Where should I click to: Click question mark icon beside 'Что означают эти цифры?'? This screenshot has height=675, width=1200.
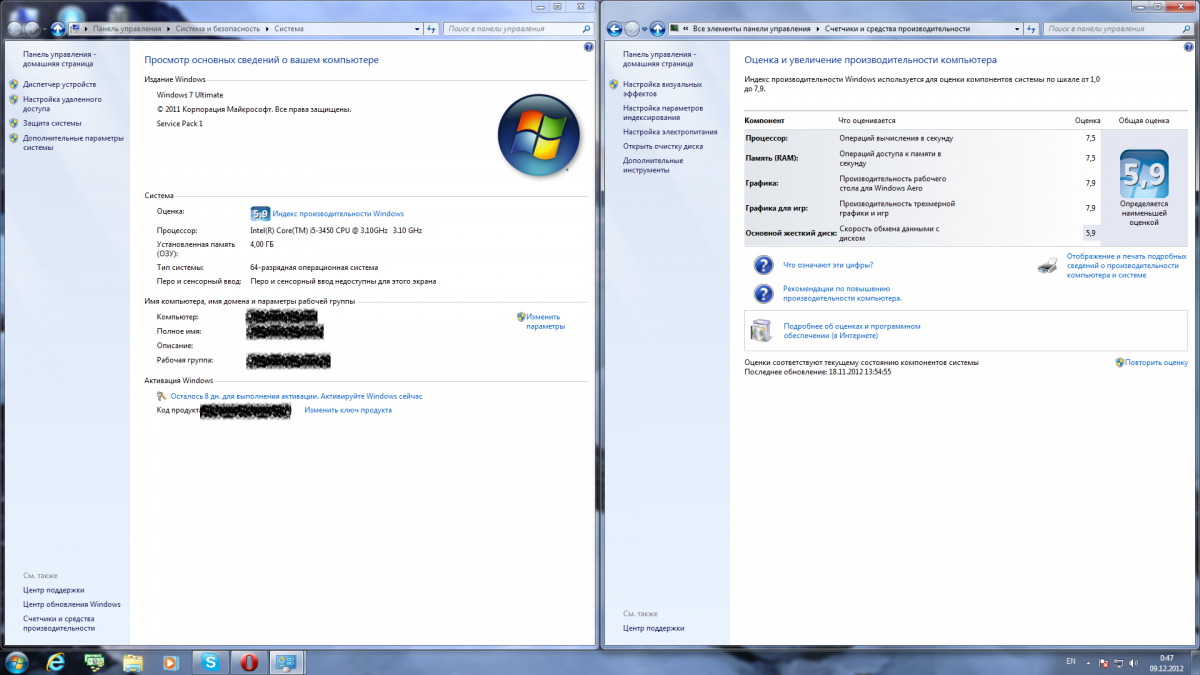point(763,265)
